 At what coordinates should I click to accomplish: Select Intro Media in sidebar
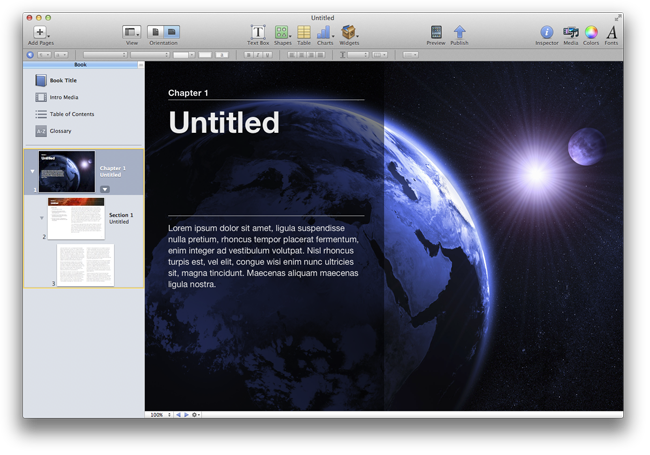64,97
